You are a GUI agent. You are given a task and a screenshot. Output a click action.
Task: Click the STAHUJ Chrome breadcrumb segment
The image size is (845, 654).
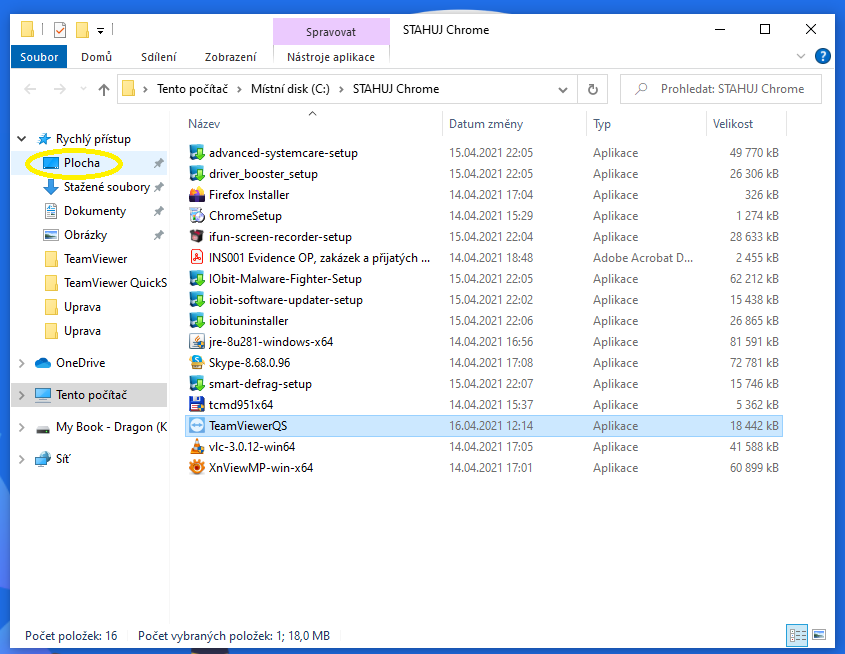click(396, 89)
